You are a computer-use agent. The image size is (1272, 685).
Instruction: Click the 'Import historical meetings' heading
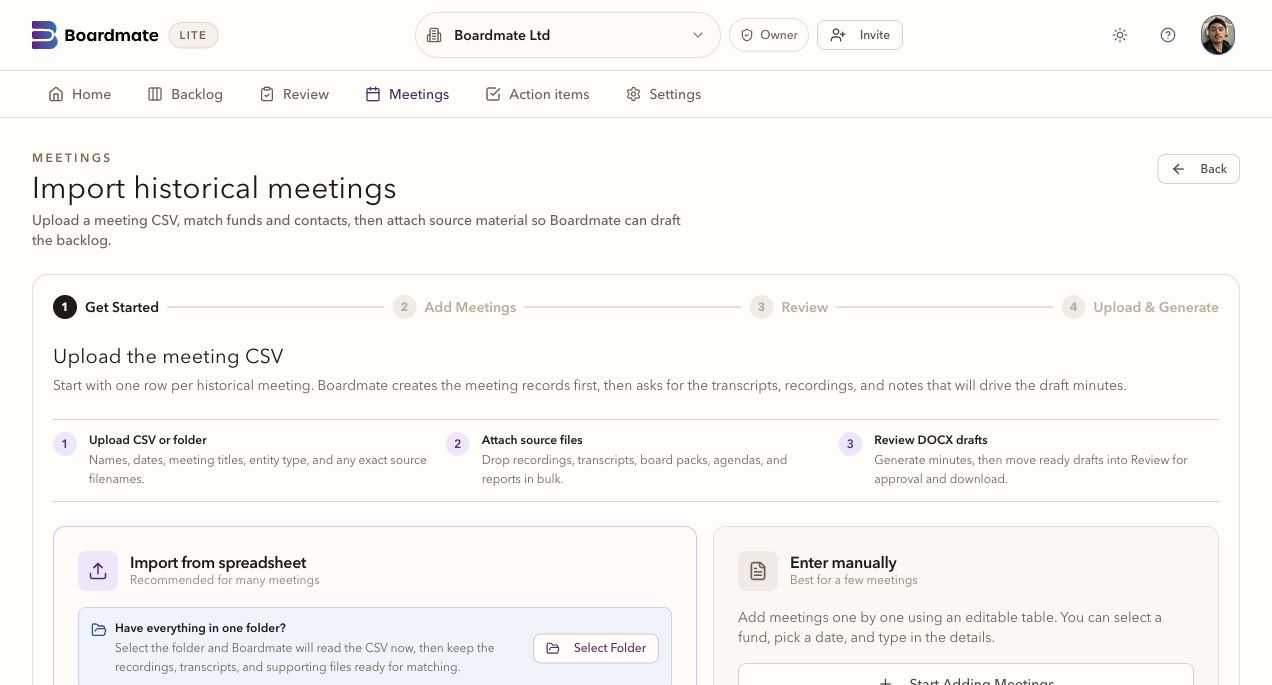[x=214, y=188]
